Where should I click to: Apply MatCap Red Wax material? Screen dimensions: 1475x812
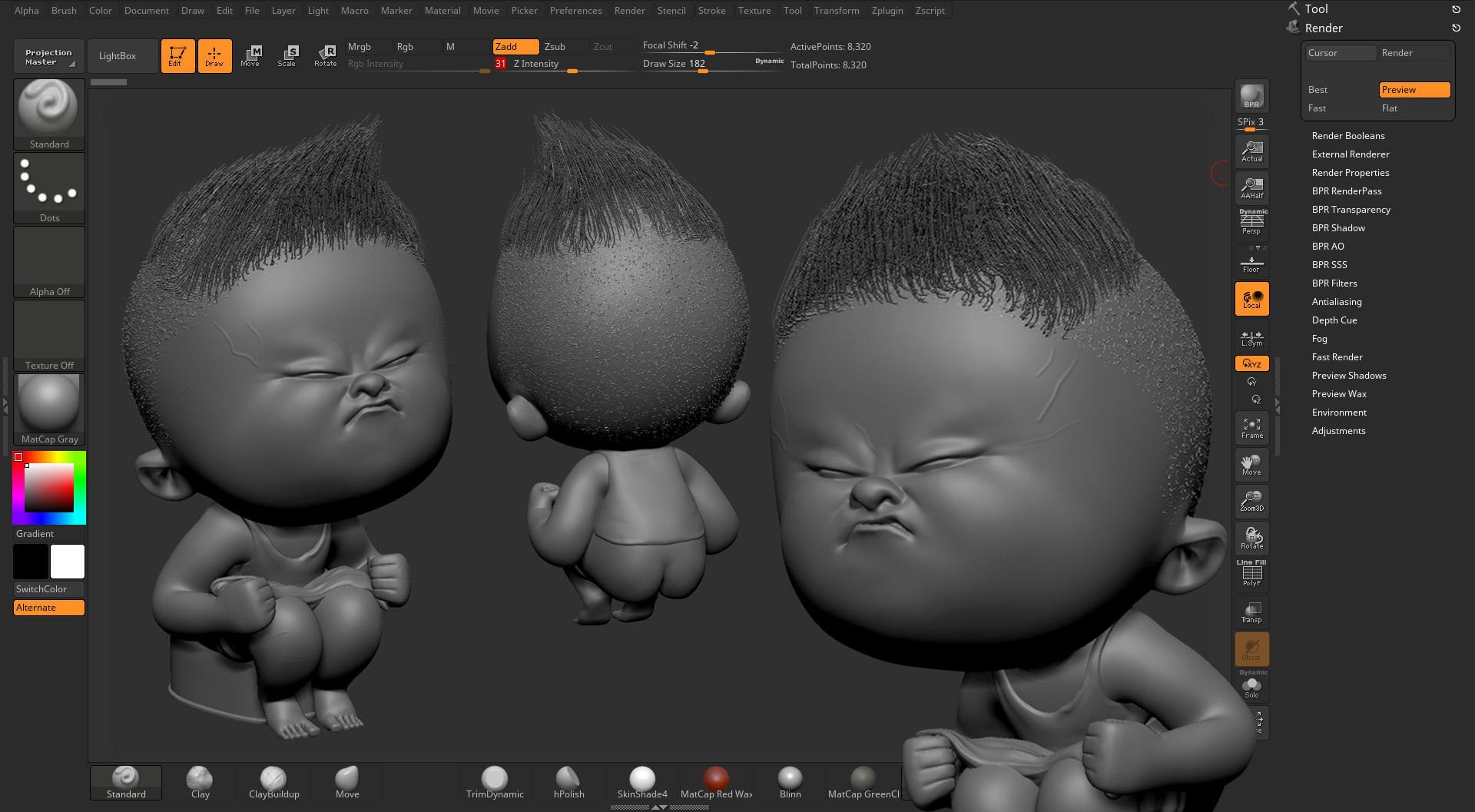(x=716, y=783)
